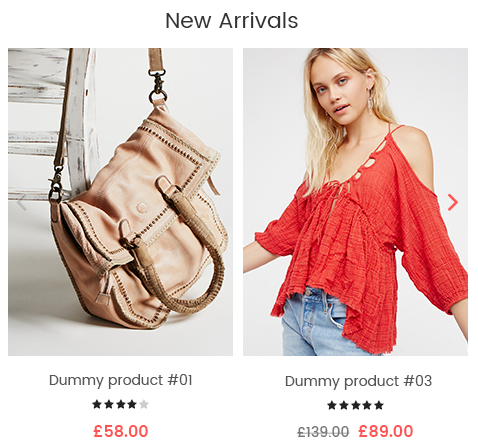Click third star under Dummy product #01
This screenshot has height=448, width=478.
[120, 404]
